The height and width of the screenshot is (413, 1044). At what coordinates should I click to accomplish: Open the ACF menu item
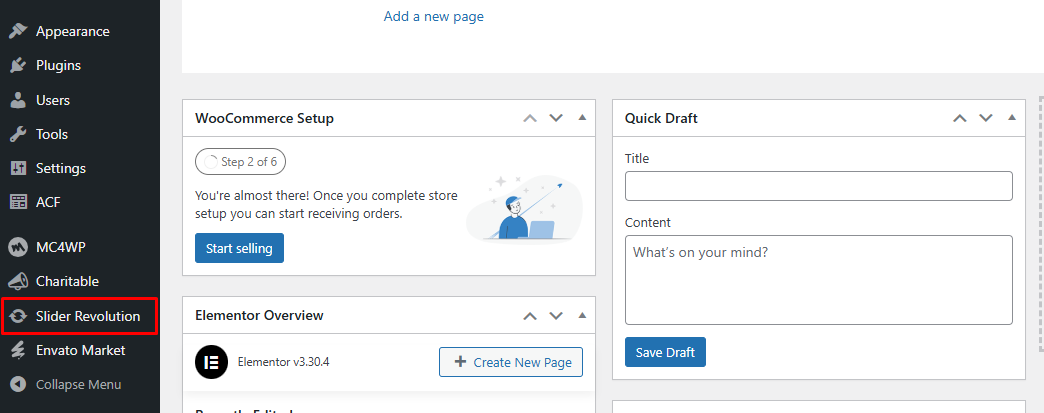[48, 202]
